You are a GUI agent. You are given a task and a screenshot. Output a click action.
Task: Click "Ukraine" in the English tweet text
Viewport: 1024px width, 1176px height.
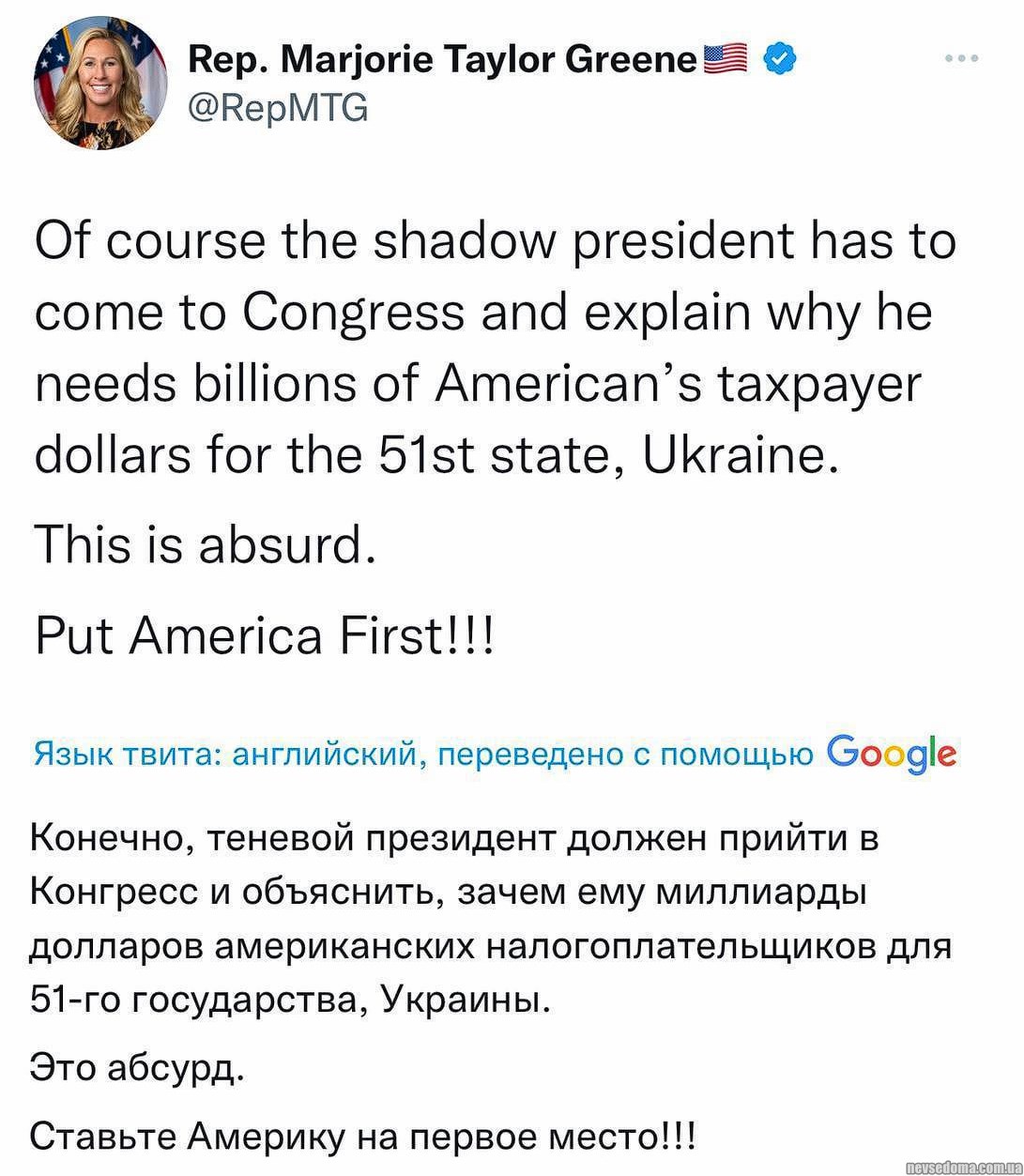click(x=738, y=455)
